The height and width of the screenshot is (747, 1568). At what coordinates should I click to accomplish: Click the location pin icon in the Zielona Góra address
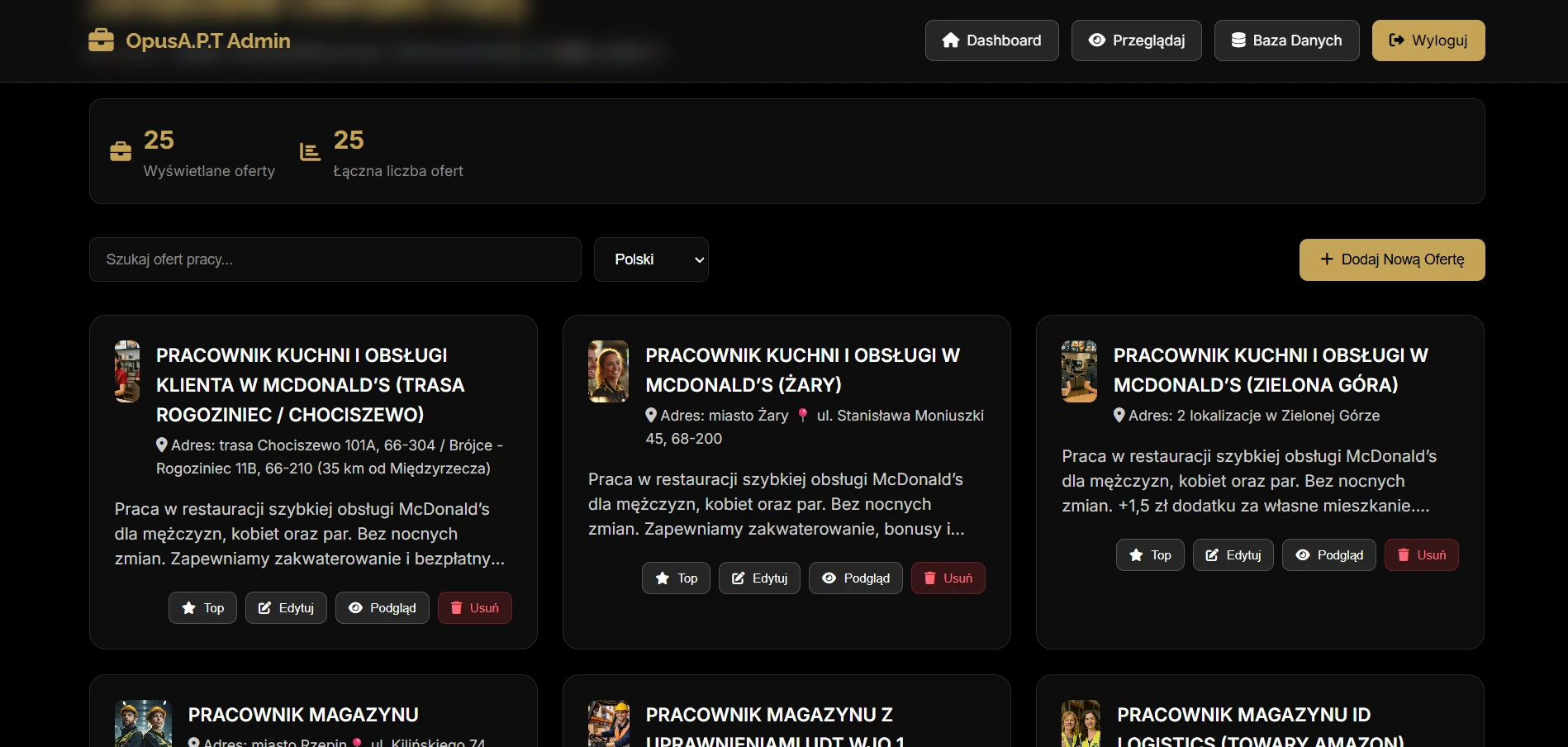pyautogui.click(x=1119, y=415)
